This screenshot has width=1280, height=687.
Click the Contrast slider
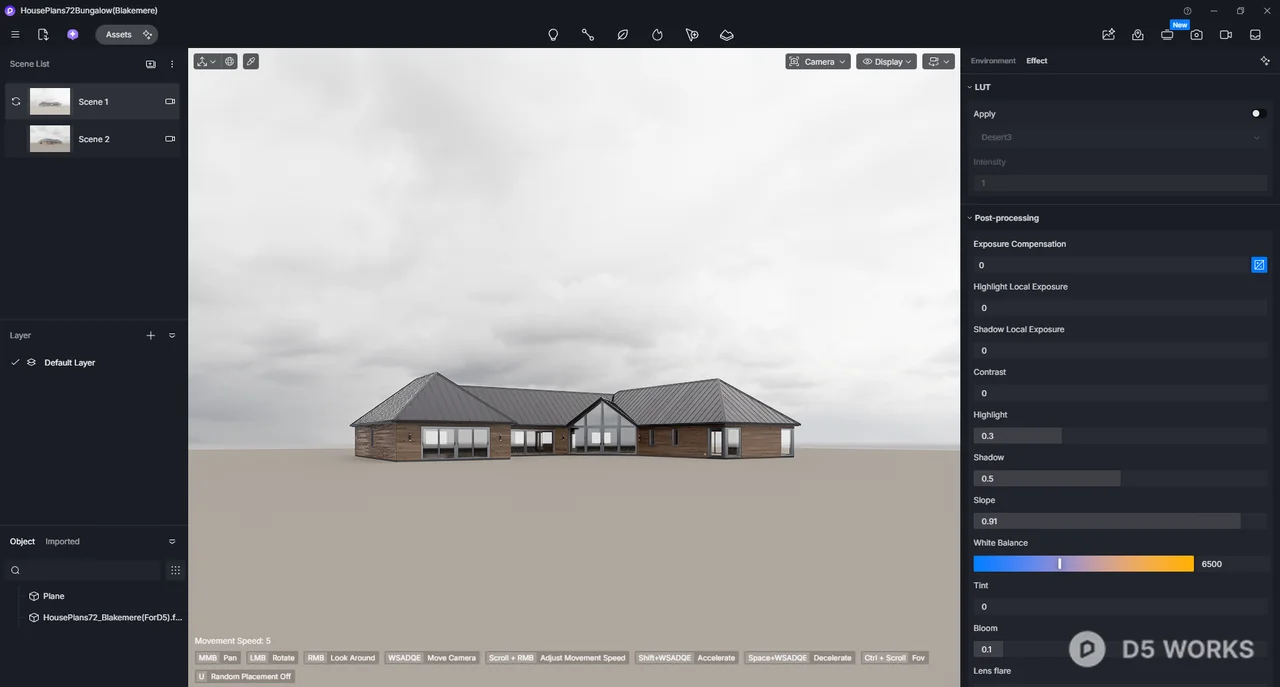(x=1120, y=393)
